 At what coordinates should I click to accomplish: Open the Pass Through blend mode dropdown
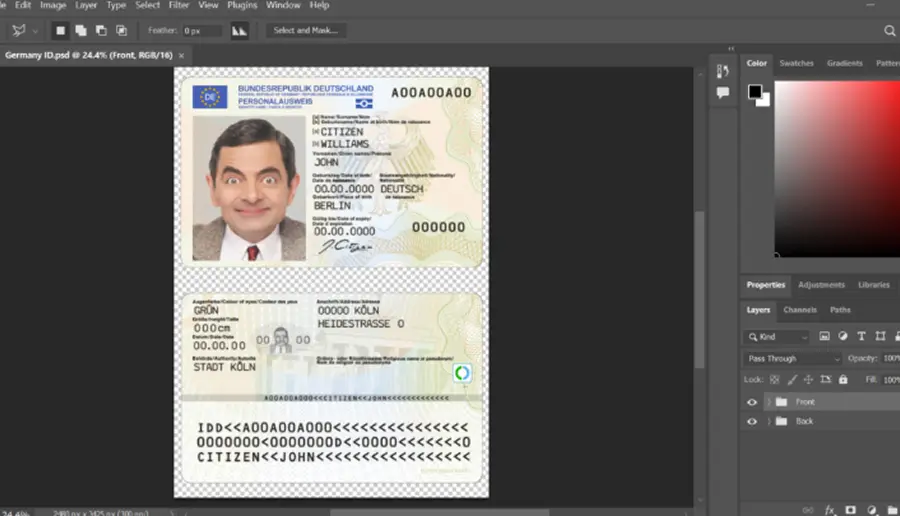793,359
